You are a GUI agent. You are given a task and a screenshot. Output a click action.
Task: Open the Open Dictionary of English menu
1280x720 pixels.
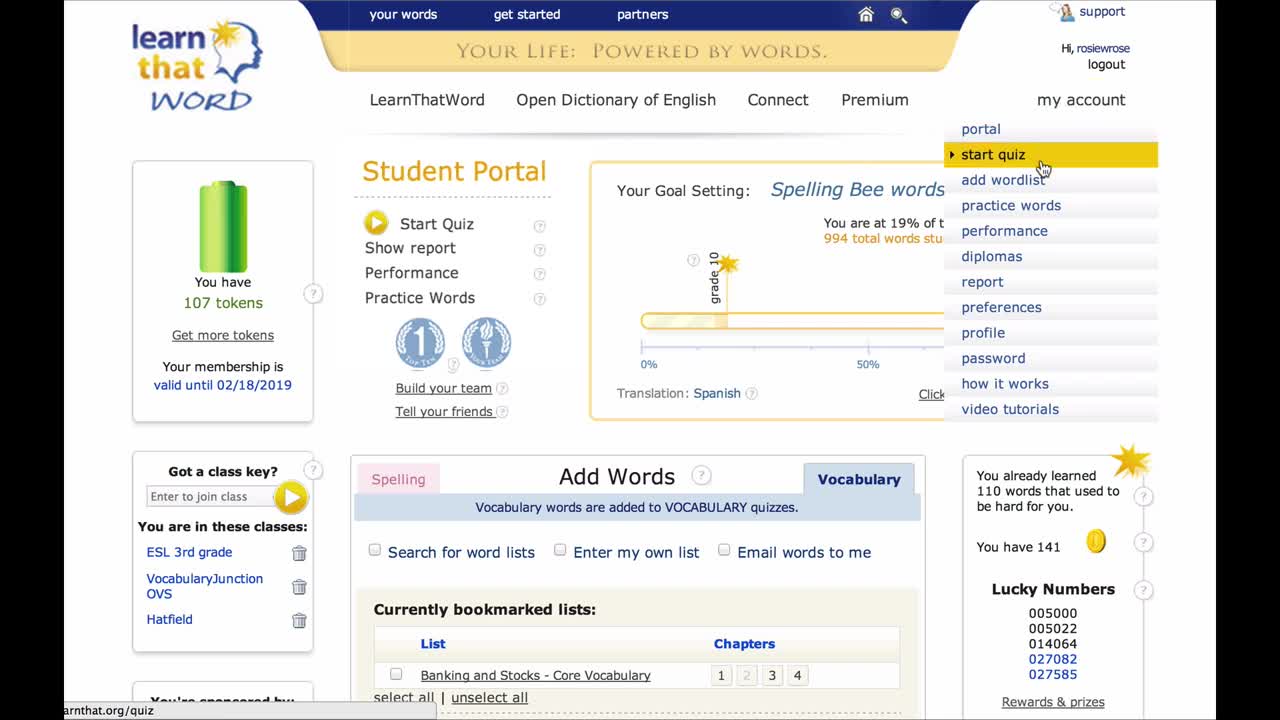click(x=616, y=100)
